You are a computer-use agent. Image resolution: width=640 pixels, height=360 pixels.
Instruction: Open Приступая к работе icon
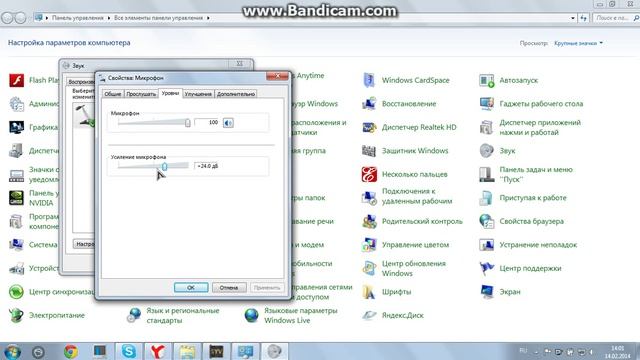487,198
